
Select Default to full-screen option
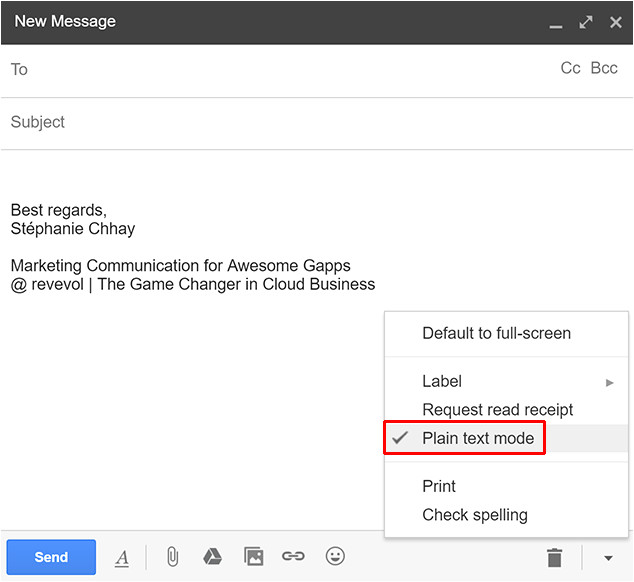(x=506, y=334)
